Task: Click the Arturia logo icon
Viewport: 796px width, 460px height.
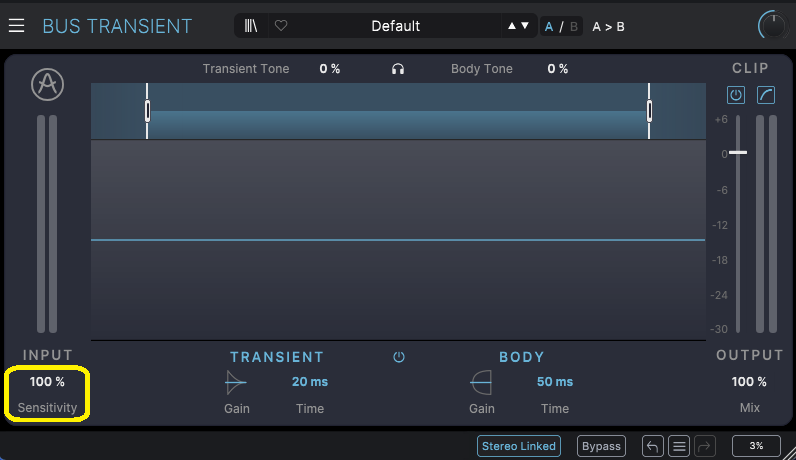Action: pos(47,85)
